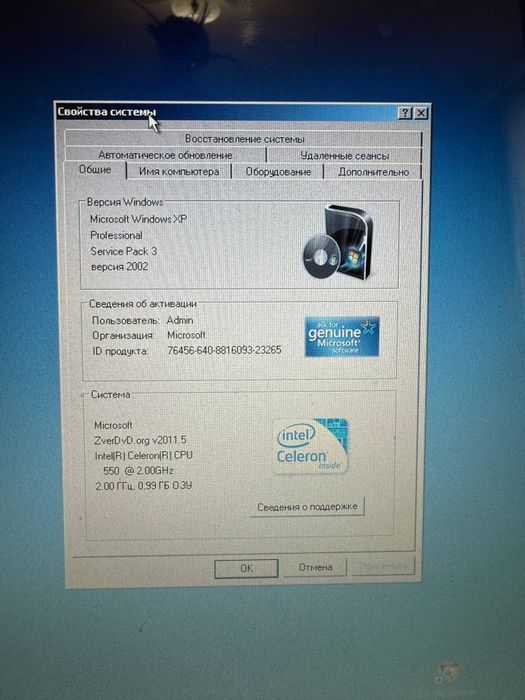Click the product ID 76456-640-8816093-23265
This screenshot has height=700, width=525.
pos(224,350)
